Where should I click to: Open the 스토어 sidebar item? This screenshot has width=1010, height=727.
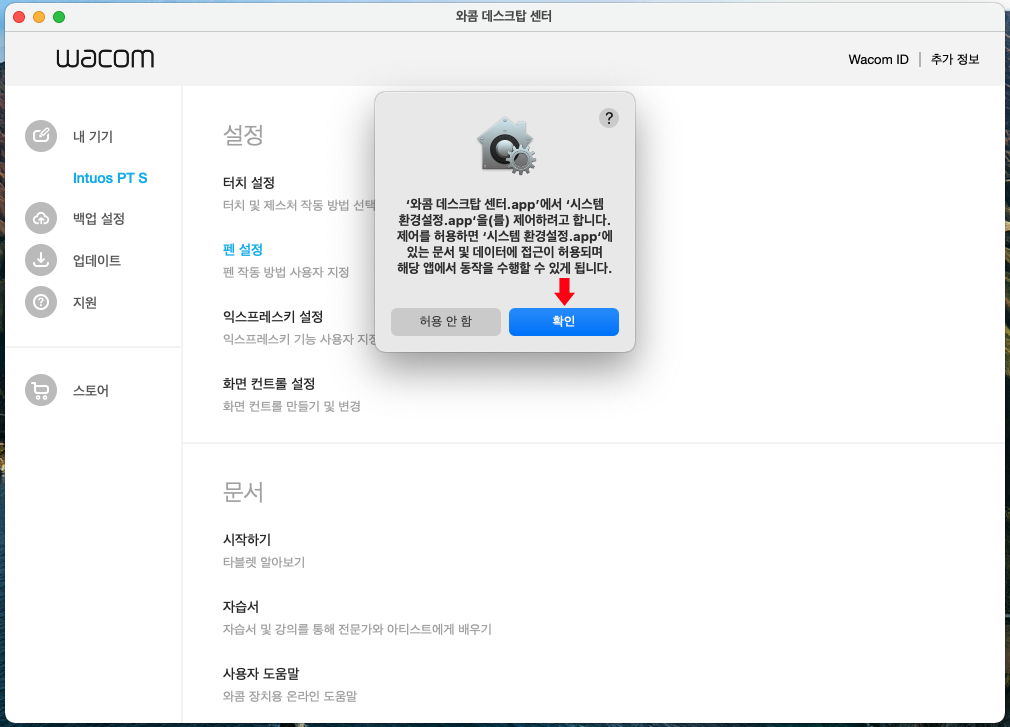click(x=91, y=391)
